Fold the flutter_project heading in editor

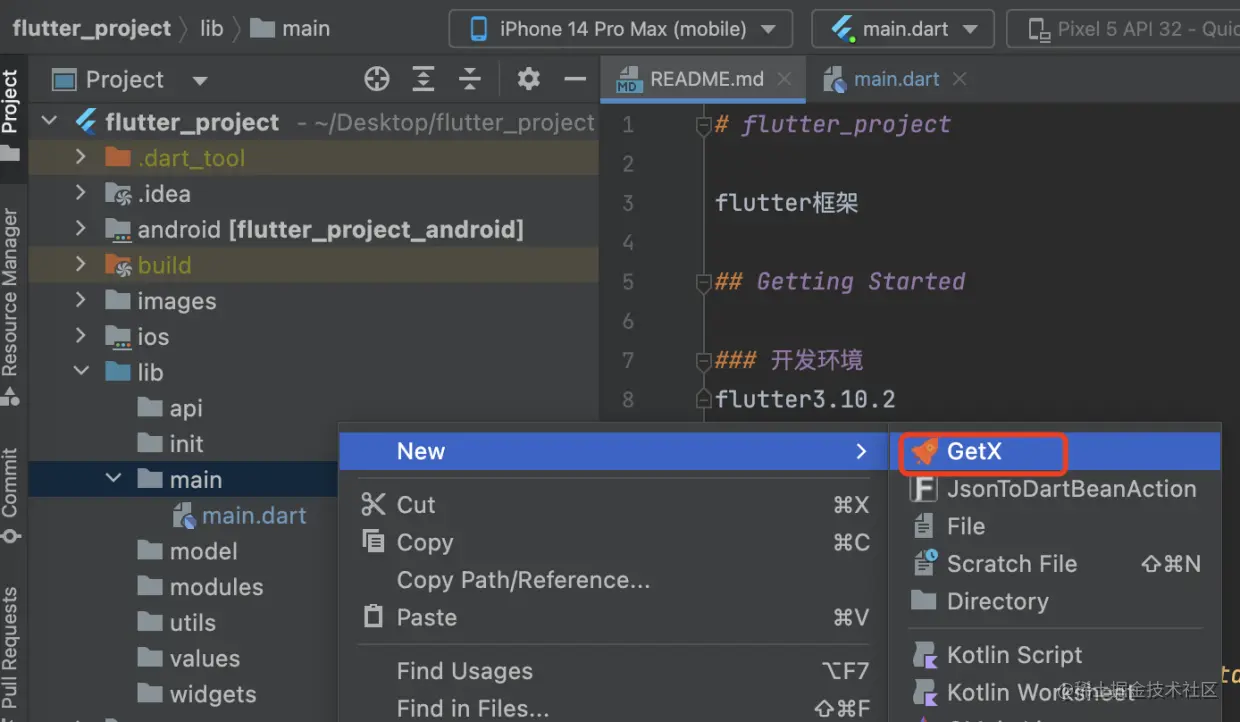(x=704, y=125)
